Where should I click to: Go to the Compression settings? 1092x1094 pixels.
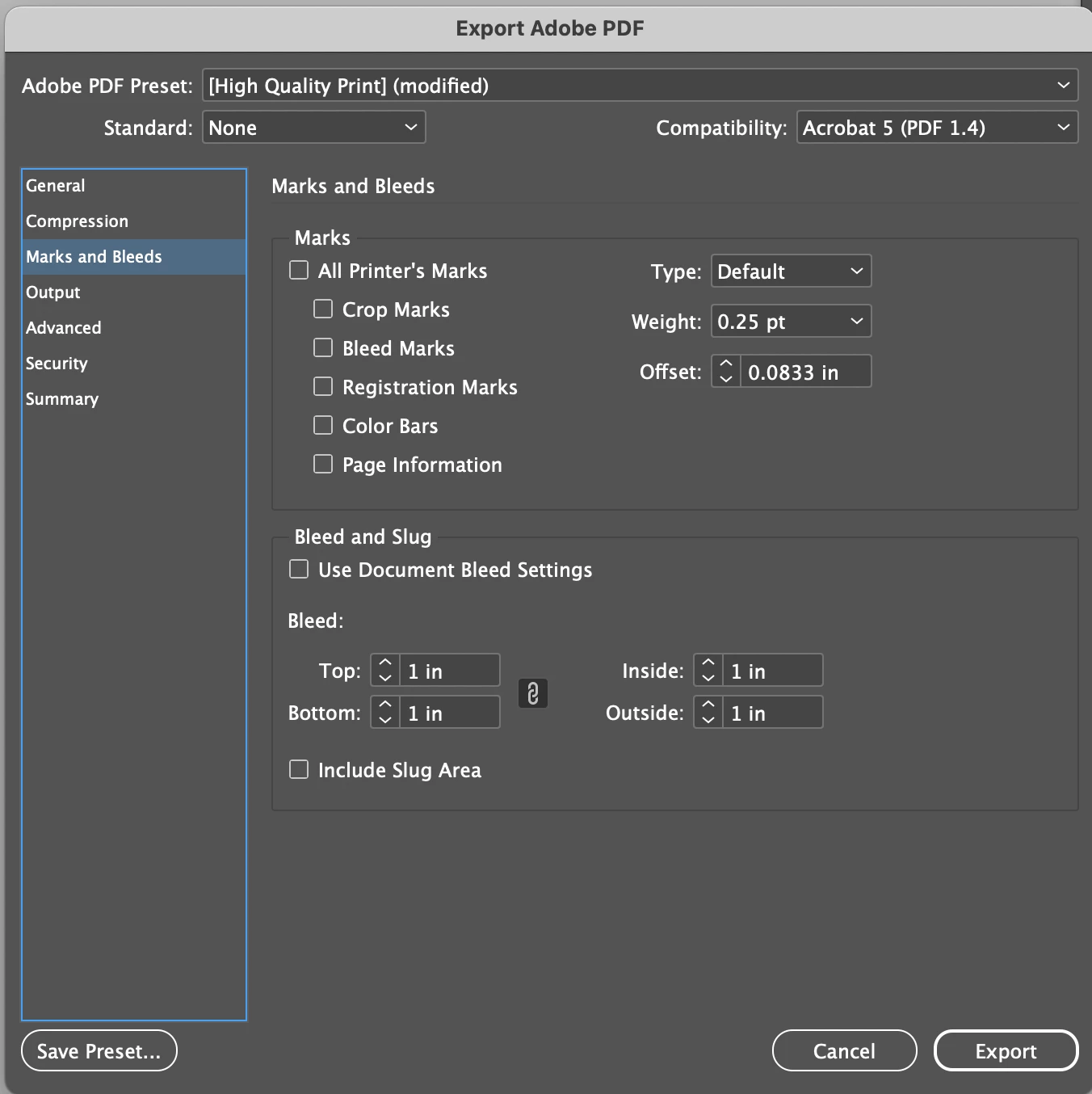134,221
